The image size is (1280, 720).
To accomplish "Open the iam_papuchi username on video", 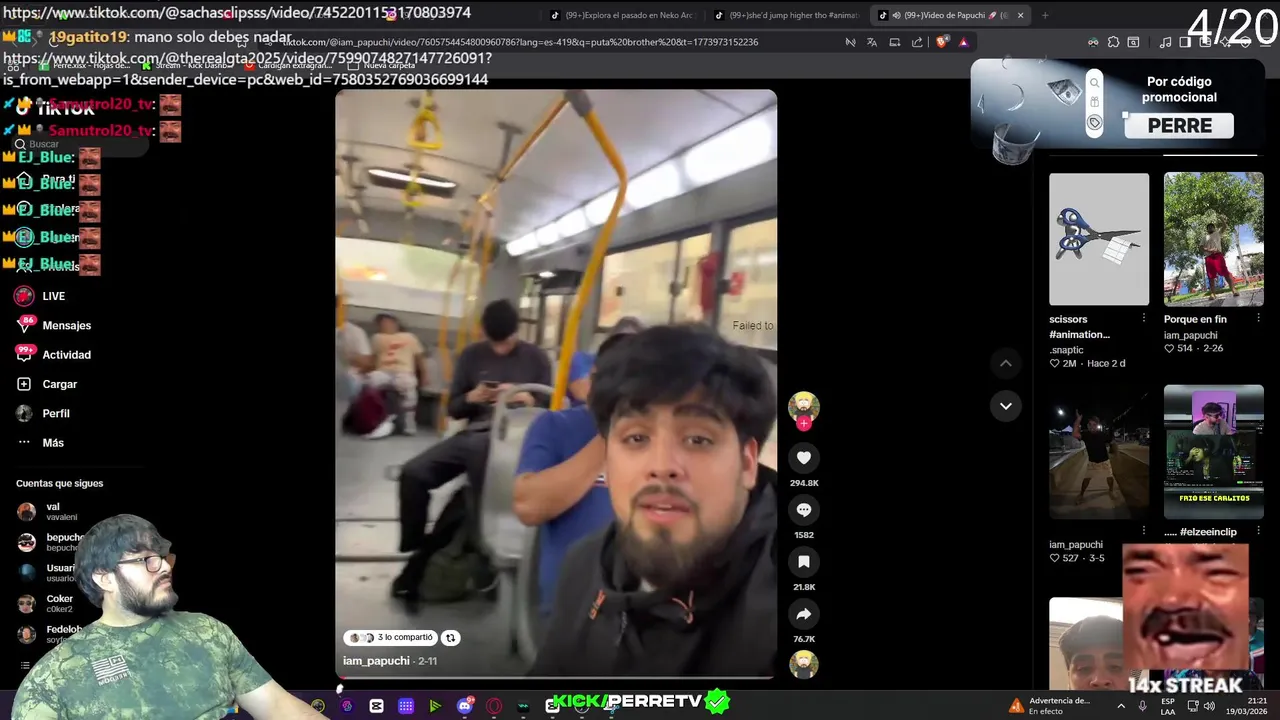I will point(376,661).
